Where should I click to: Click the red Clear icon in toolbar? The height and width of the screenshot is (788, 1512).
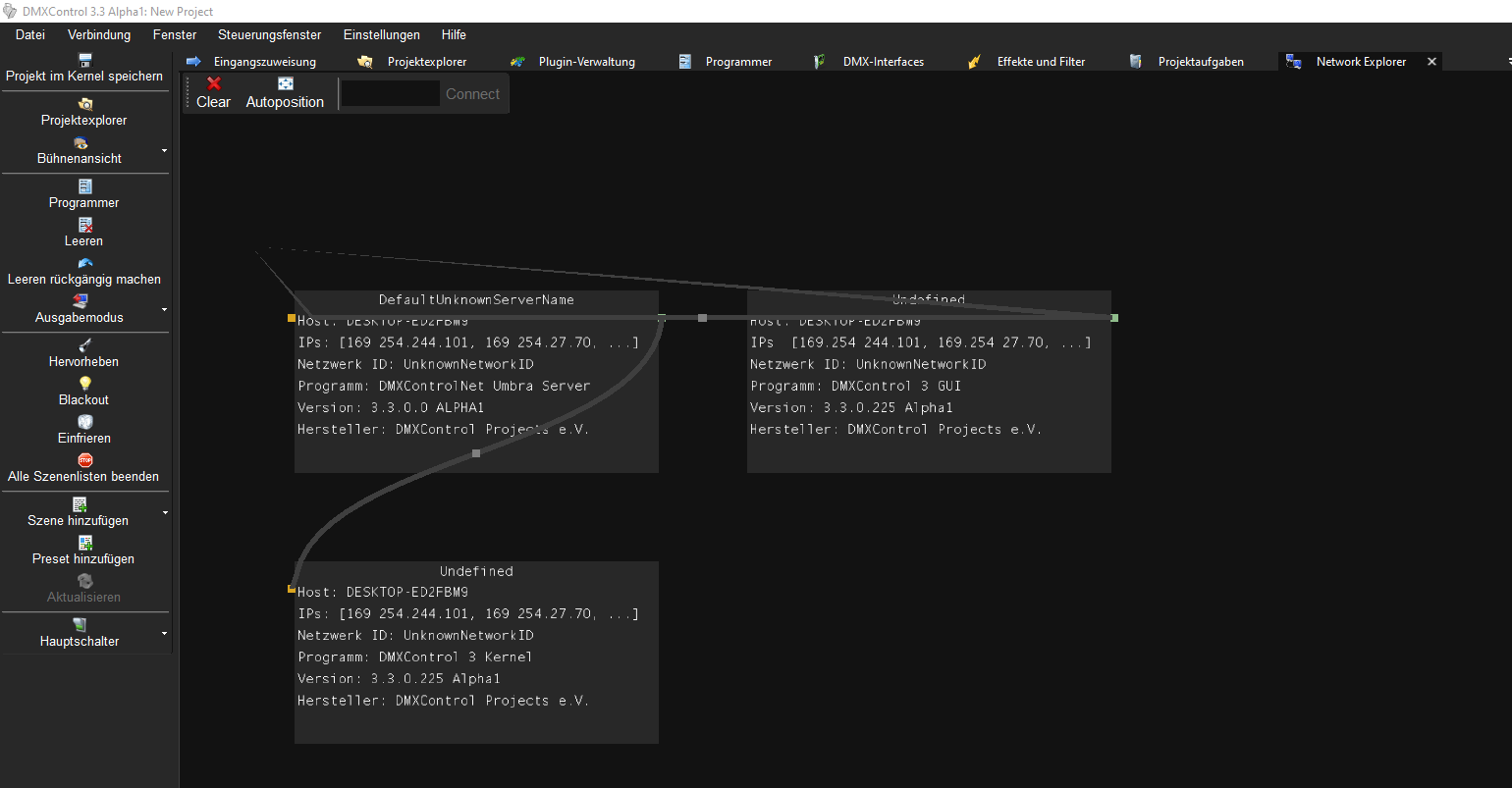[213, 84]
